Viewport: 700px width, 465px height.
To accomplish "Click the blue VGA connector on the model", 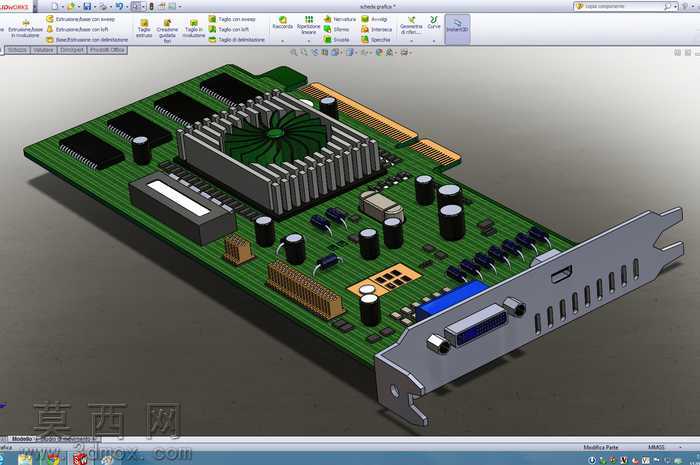I will (x=451, y=299).
